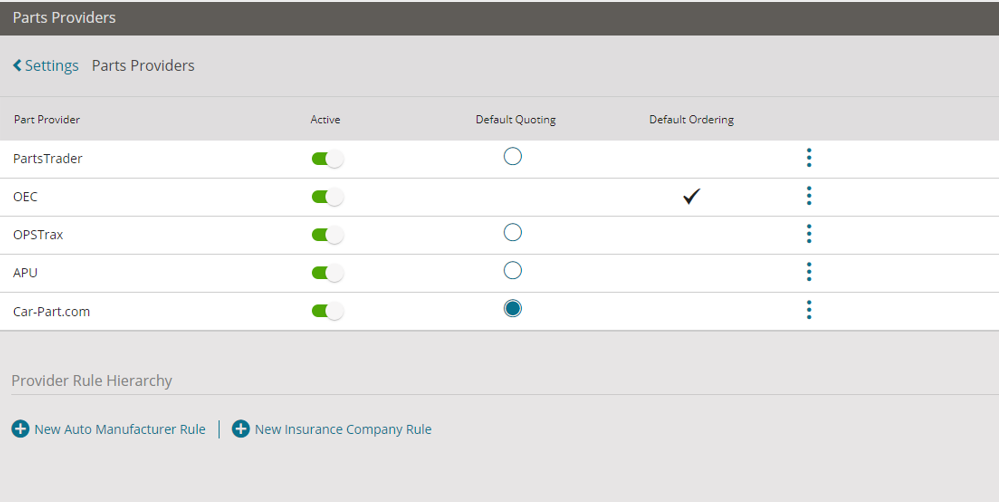Click the APU provider name
Image resolution: width=999 pixels, height=502 pixels.
pos(25,273)
